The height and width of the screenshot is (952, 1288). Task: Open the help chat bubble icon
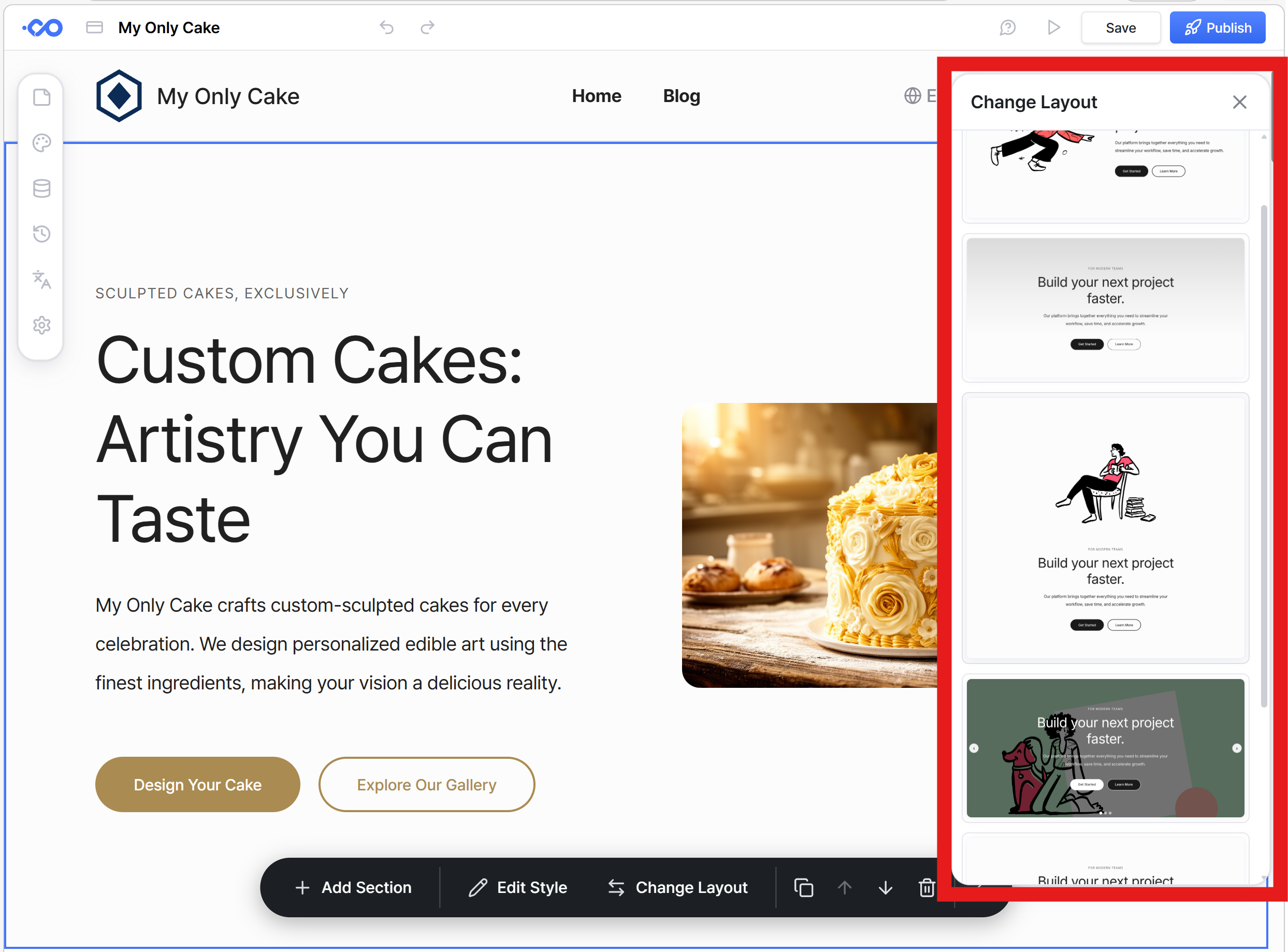coord(1007,27)
